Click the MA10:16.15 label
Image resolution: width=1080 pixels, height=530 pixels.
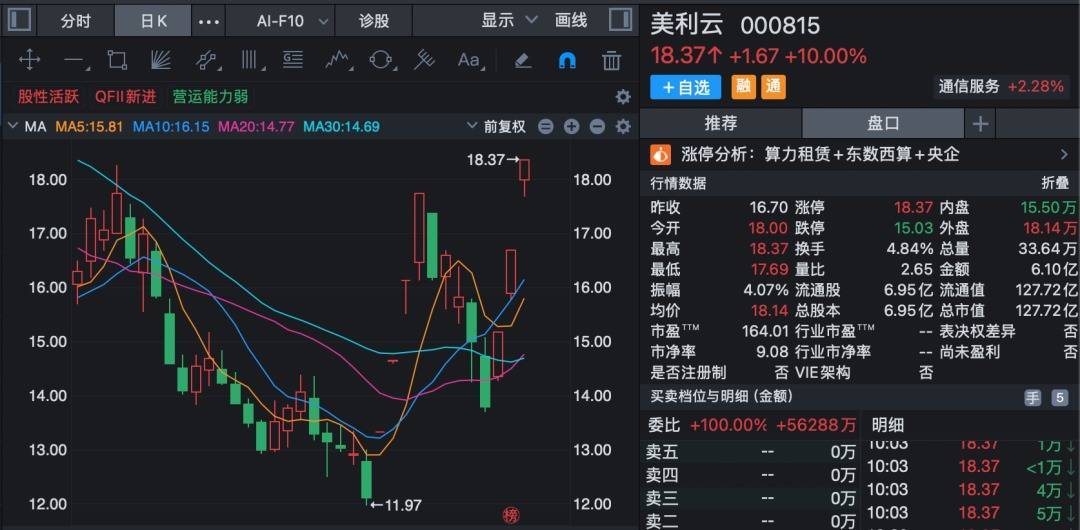[x=171, y=127]
